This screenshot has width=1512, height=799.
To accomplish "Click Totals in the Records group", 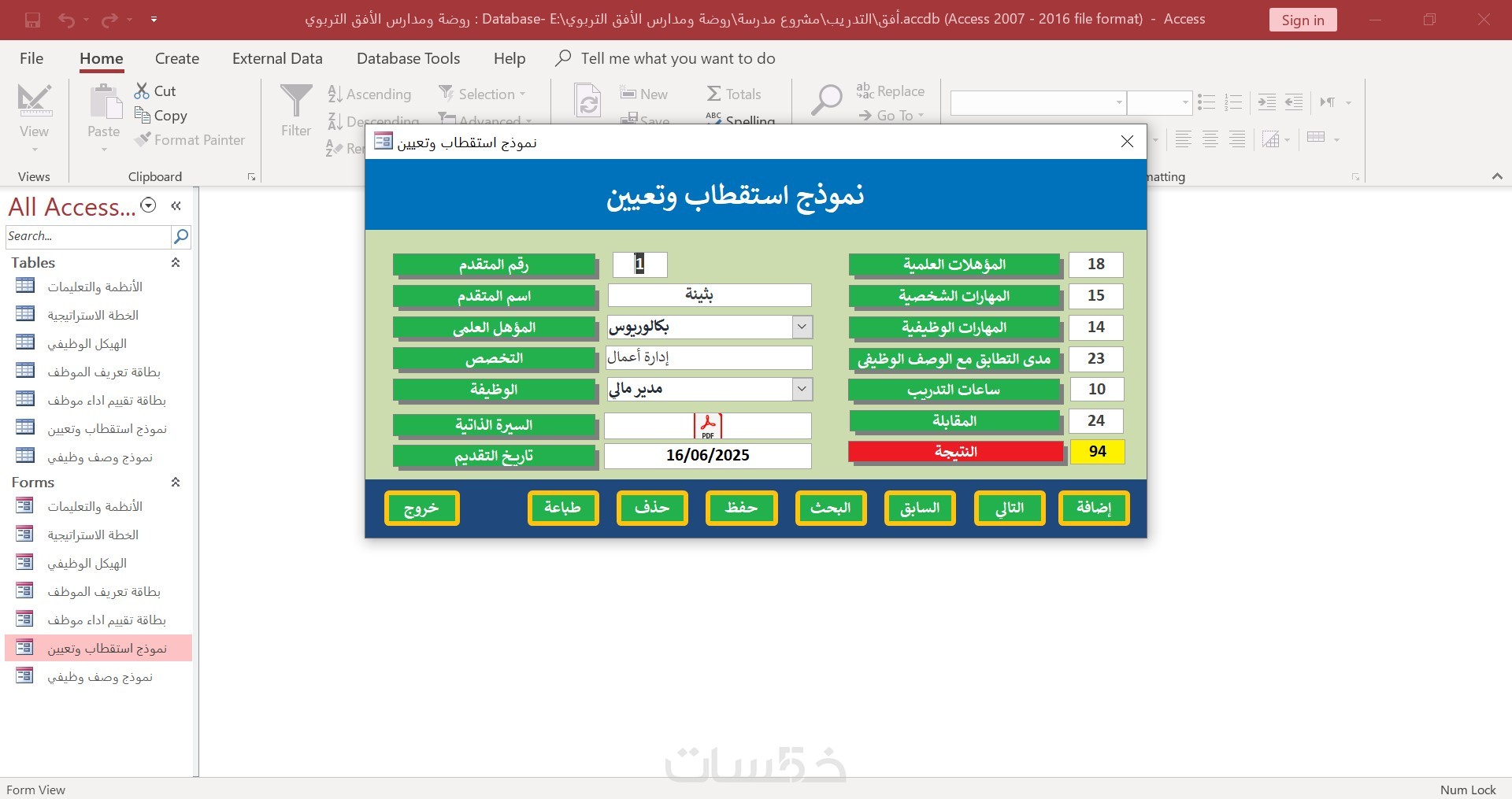I will tap(734, 94).
